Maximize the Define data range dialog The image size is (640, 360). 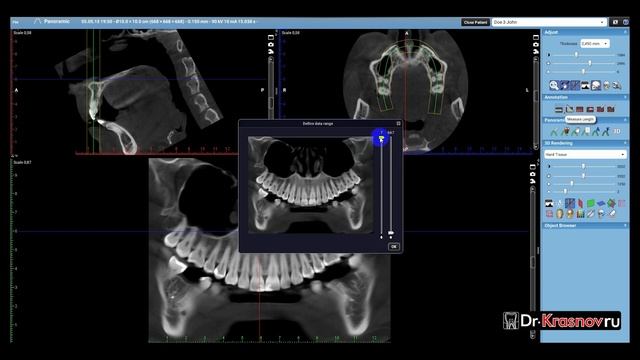pyautogui.click(x=398, y=123)
